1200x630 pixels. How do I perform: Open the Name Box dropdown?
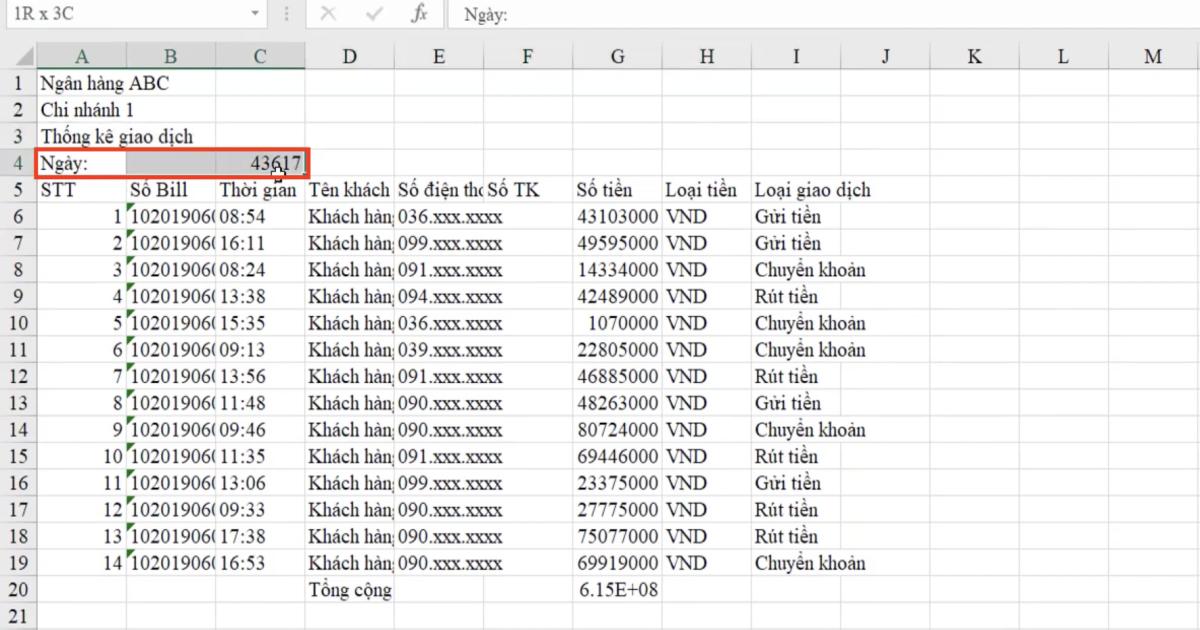pos(254,15)
